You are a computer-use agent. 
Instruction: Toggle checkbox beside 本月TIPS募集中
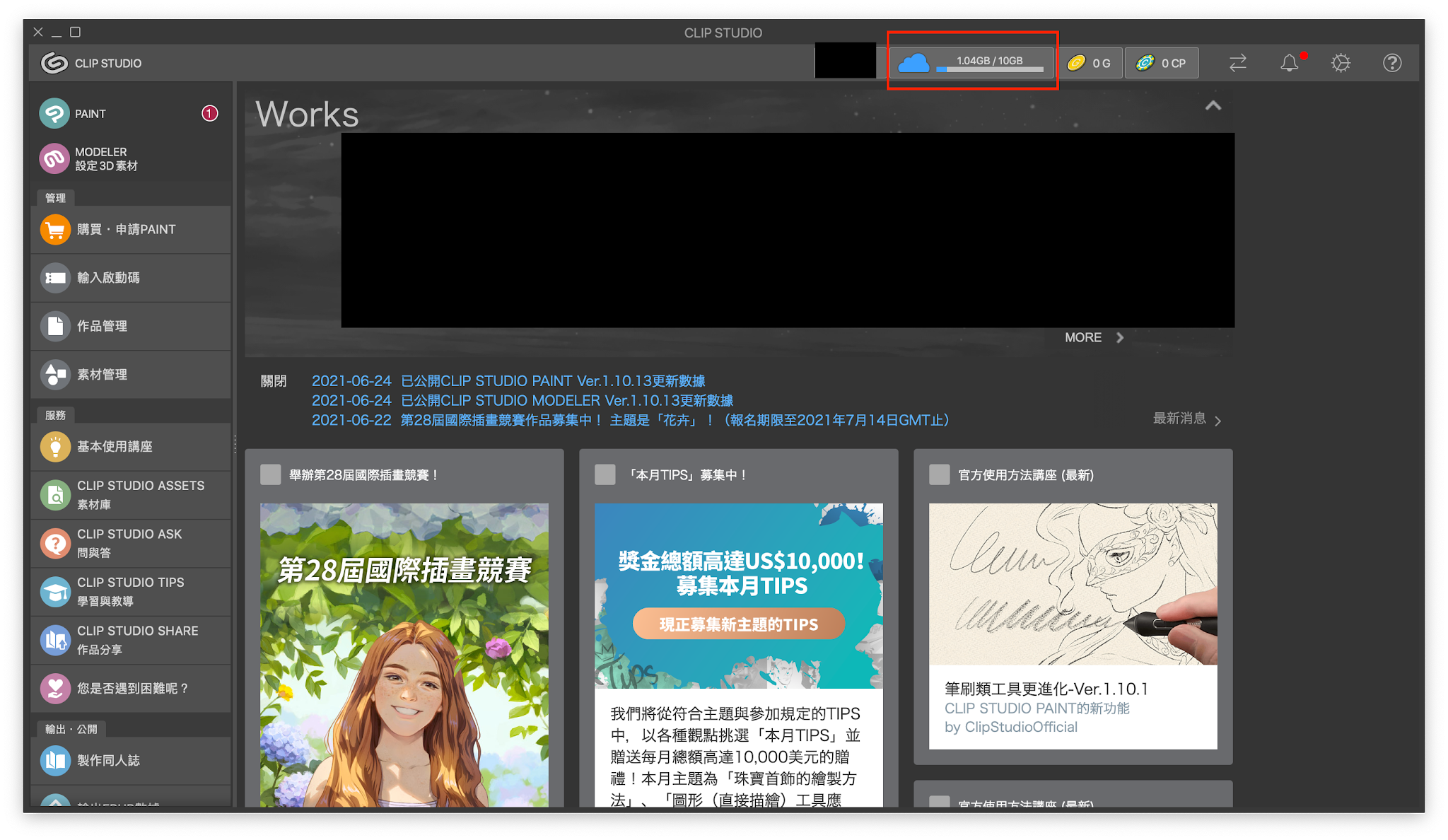pos(605,474)
